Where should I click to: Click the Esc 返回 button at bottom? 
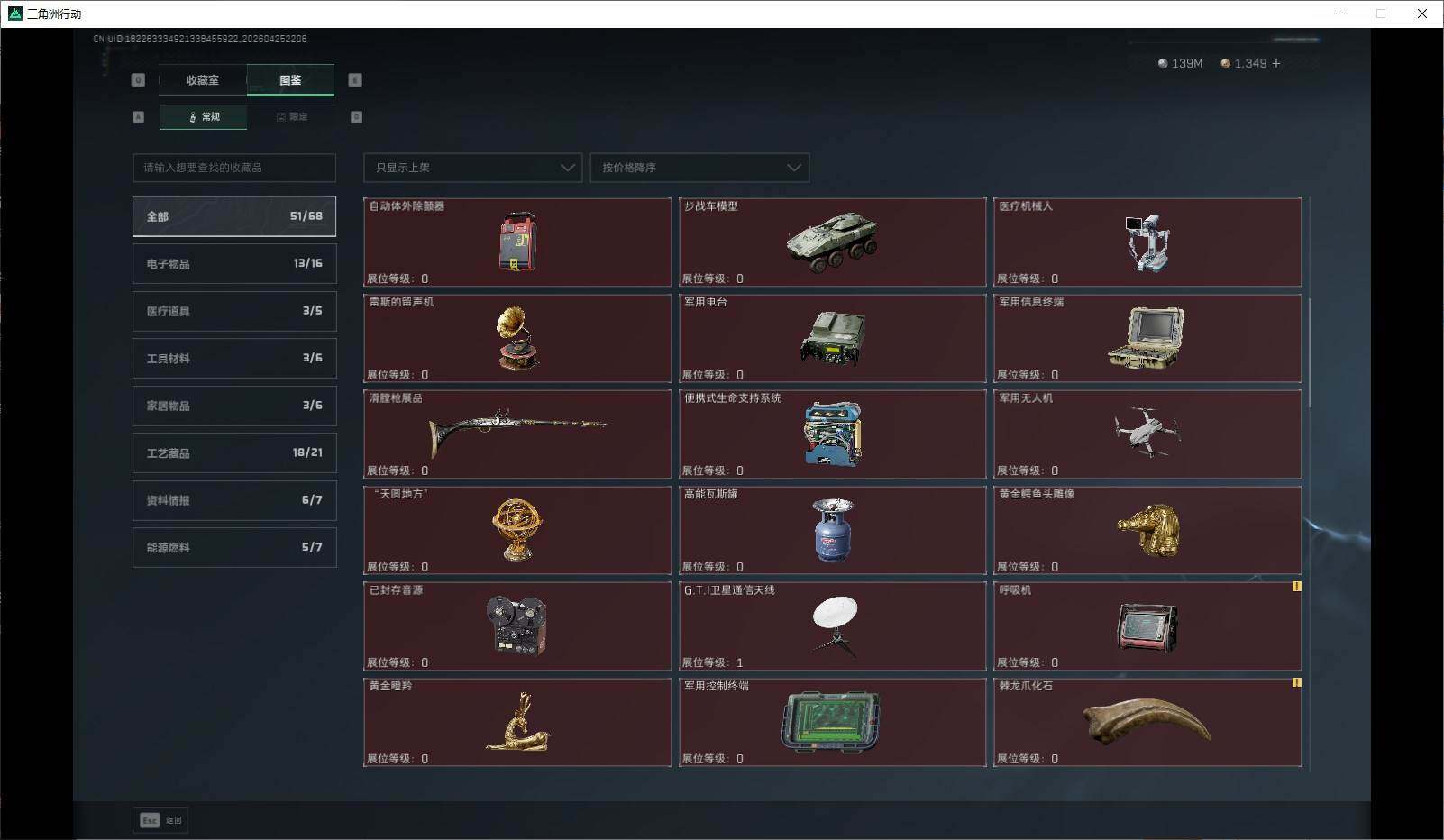pyautogui.click(x=160, y=820)
